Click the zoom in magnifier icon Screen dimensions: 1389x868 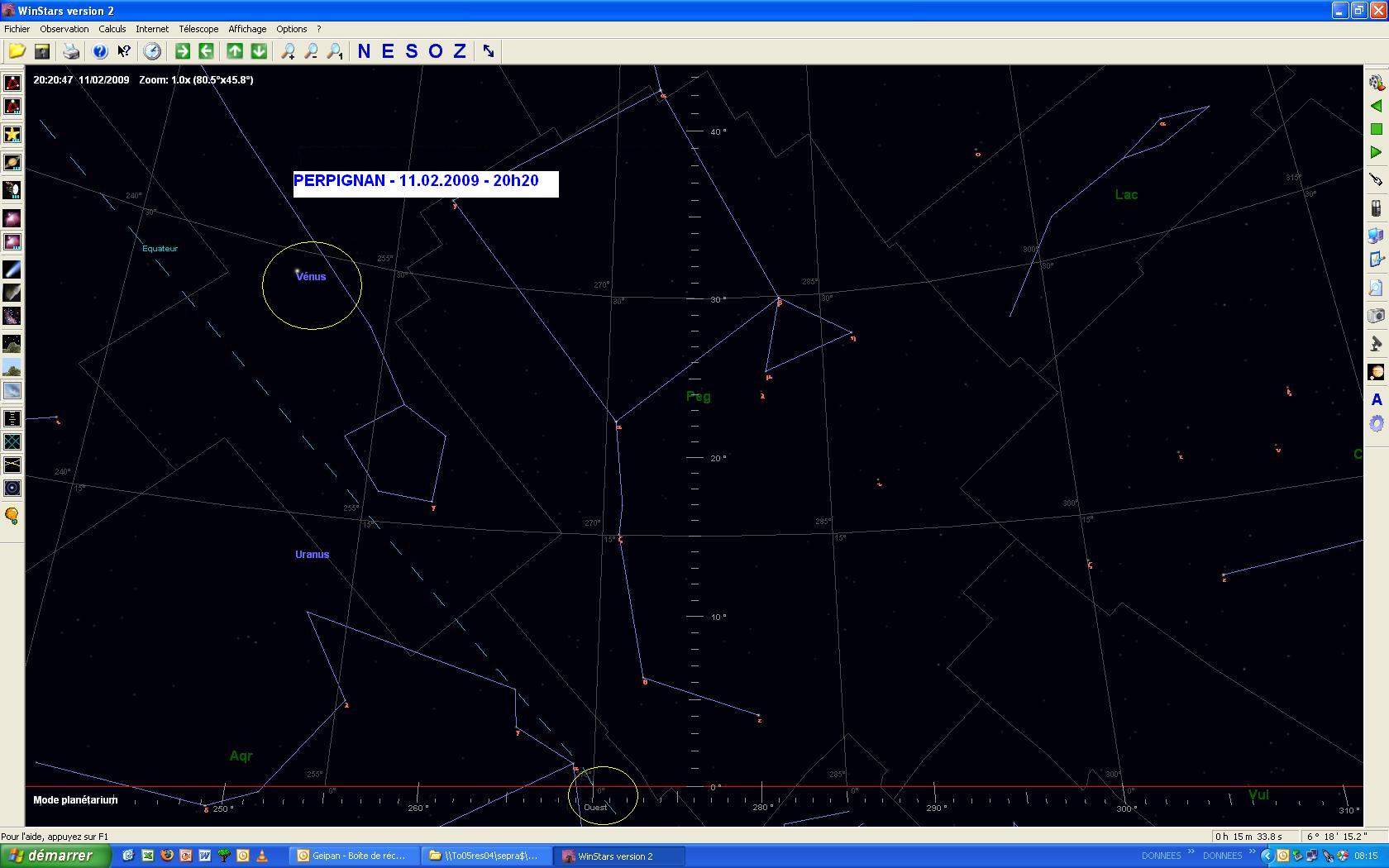(288, 51)
